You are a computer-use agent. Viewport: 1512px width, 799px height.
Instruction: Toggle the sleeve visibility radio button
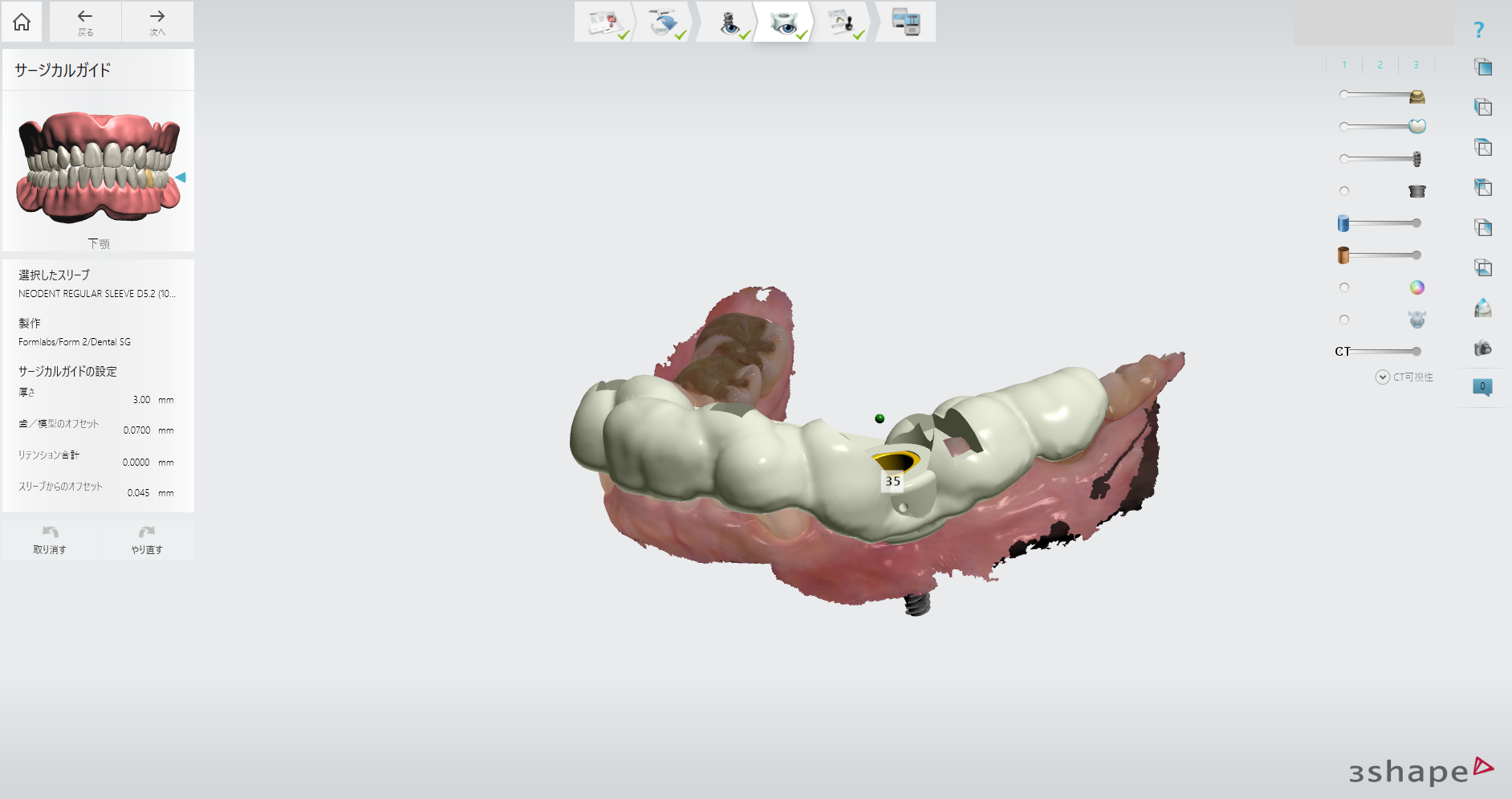point(1344,191)
